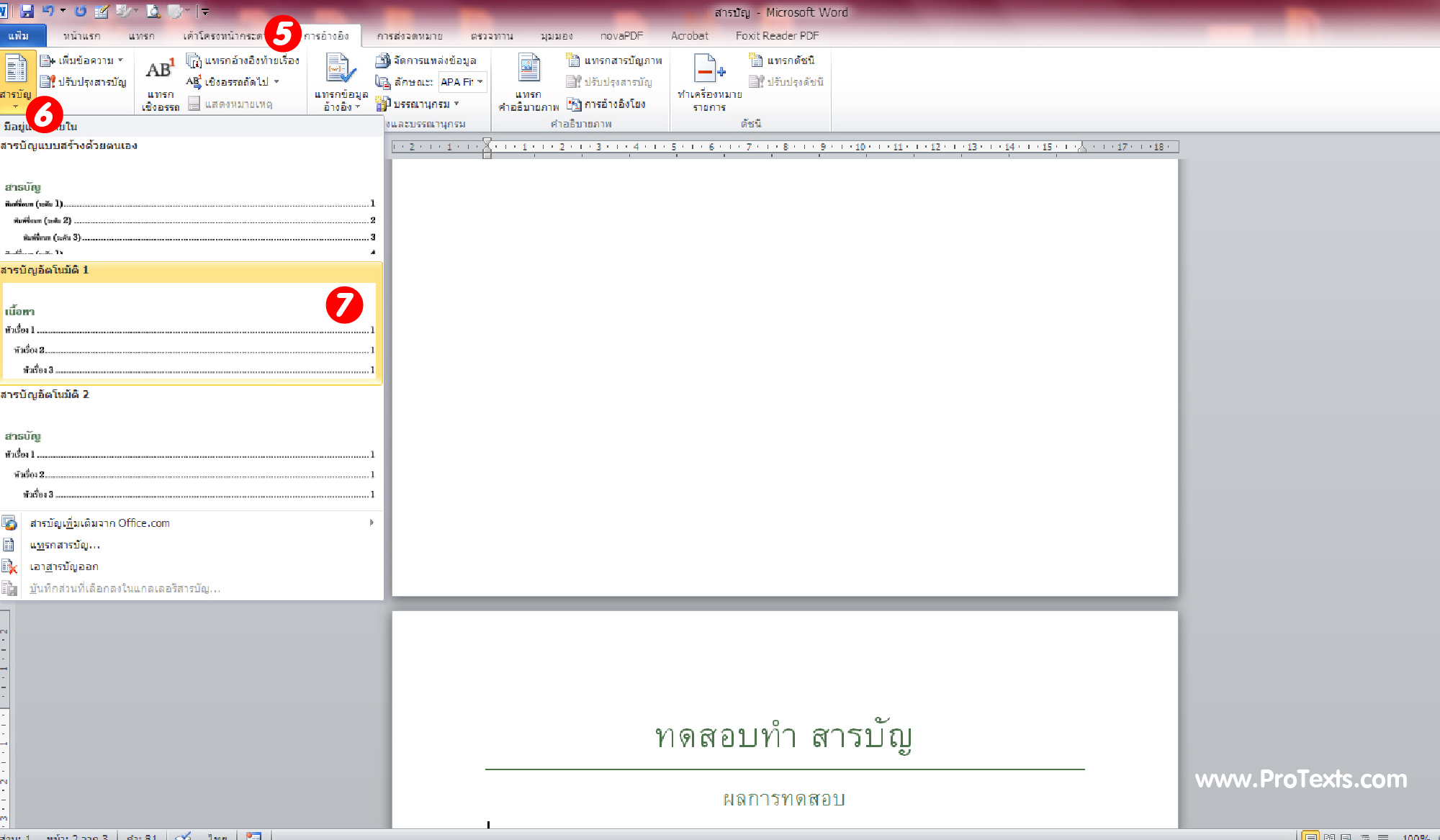Open the Foxit Reader PDF tab
1440x840 pixels.
point(777,35)
